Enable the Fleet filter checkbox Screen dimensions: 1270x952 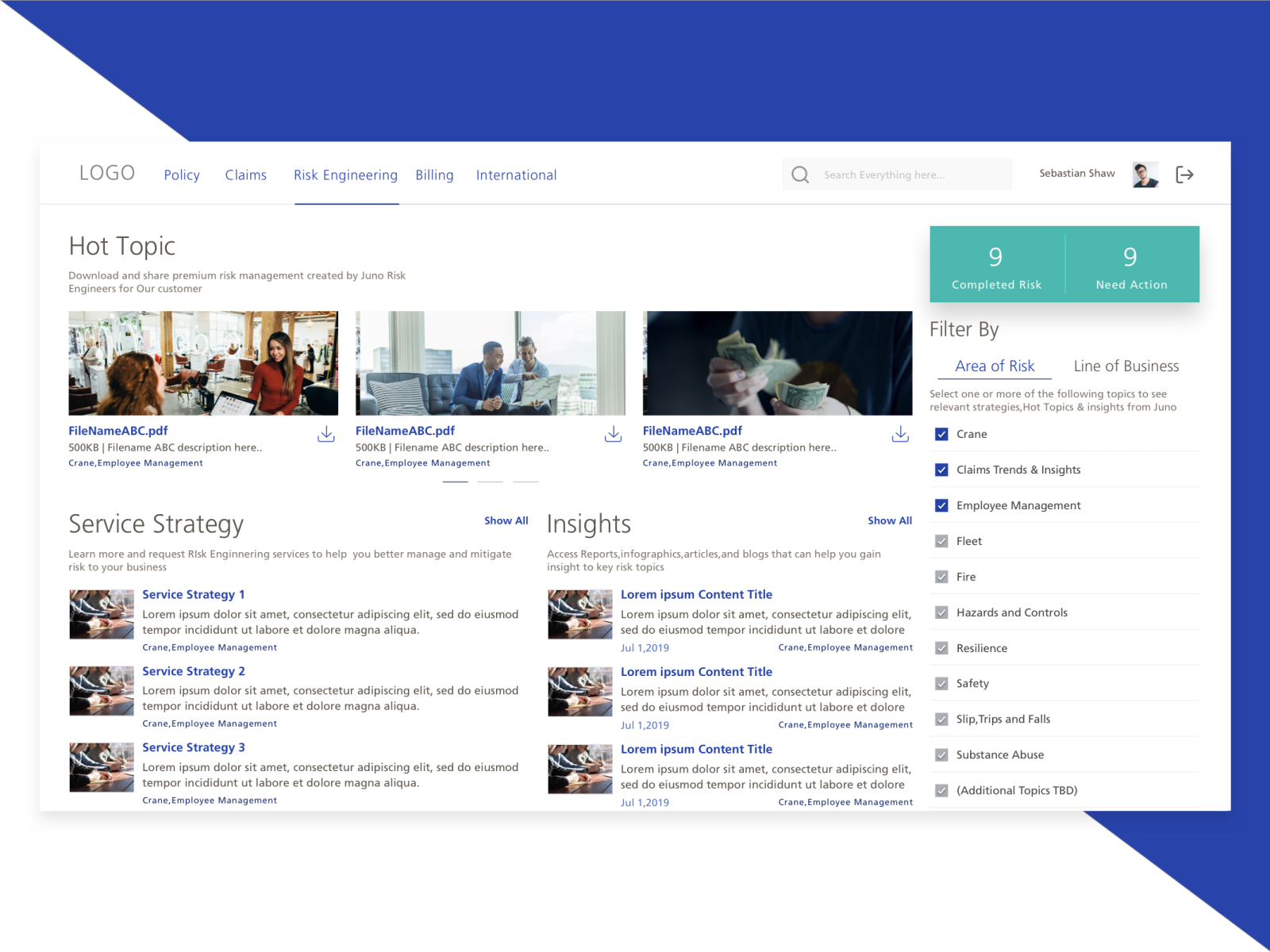point(941,541)
